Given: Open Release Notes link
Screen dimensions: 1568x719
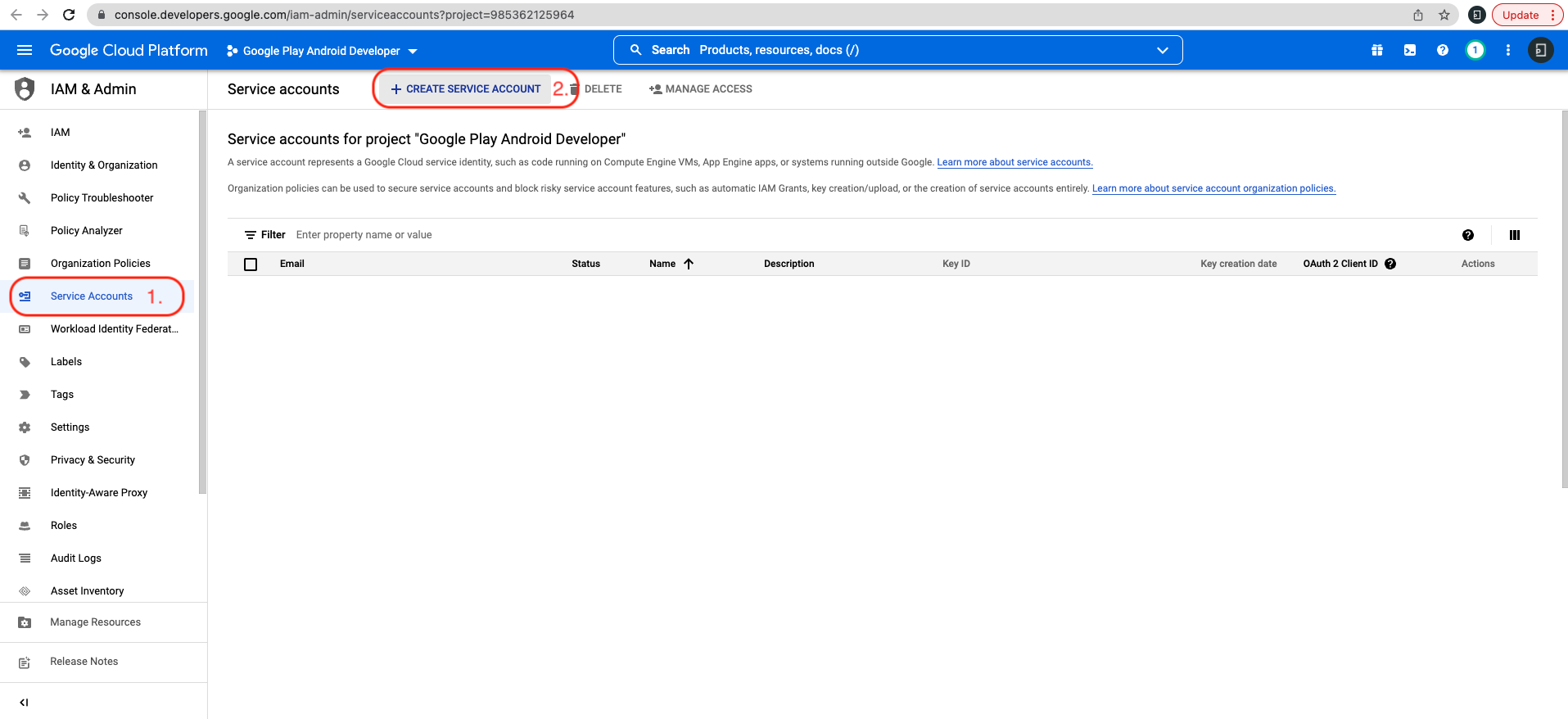Looking at the screenshot, I should coord(84,662).
